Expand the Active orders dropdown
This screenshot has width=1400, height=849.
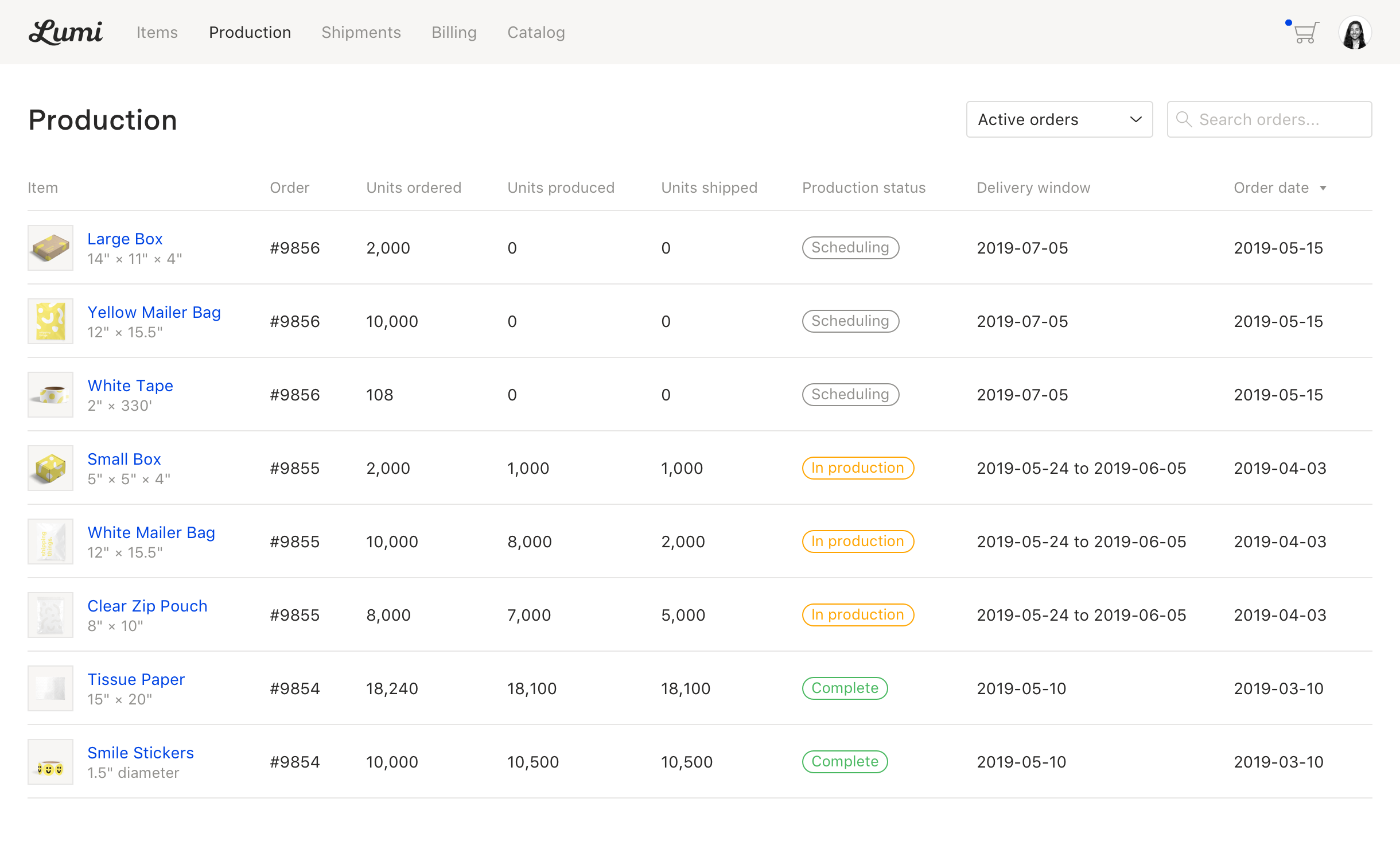pyautogui.click(x=1059, y=119)
